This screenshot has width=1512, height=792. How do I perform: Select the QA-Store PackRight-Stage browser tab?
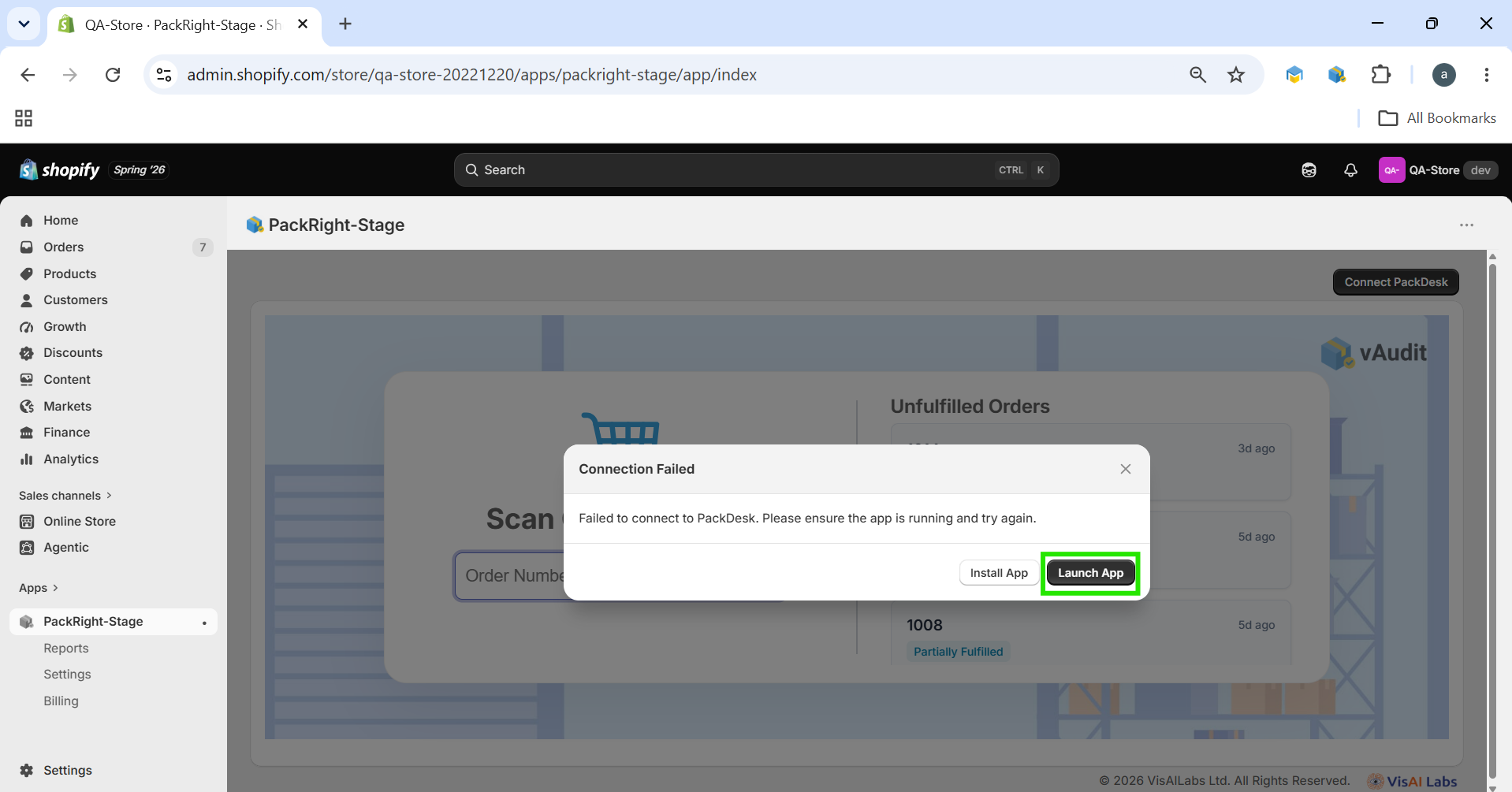pyautogui.click(x=184, y=25)
